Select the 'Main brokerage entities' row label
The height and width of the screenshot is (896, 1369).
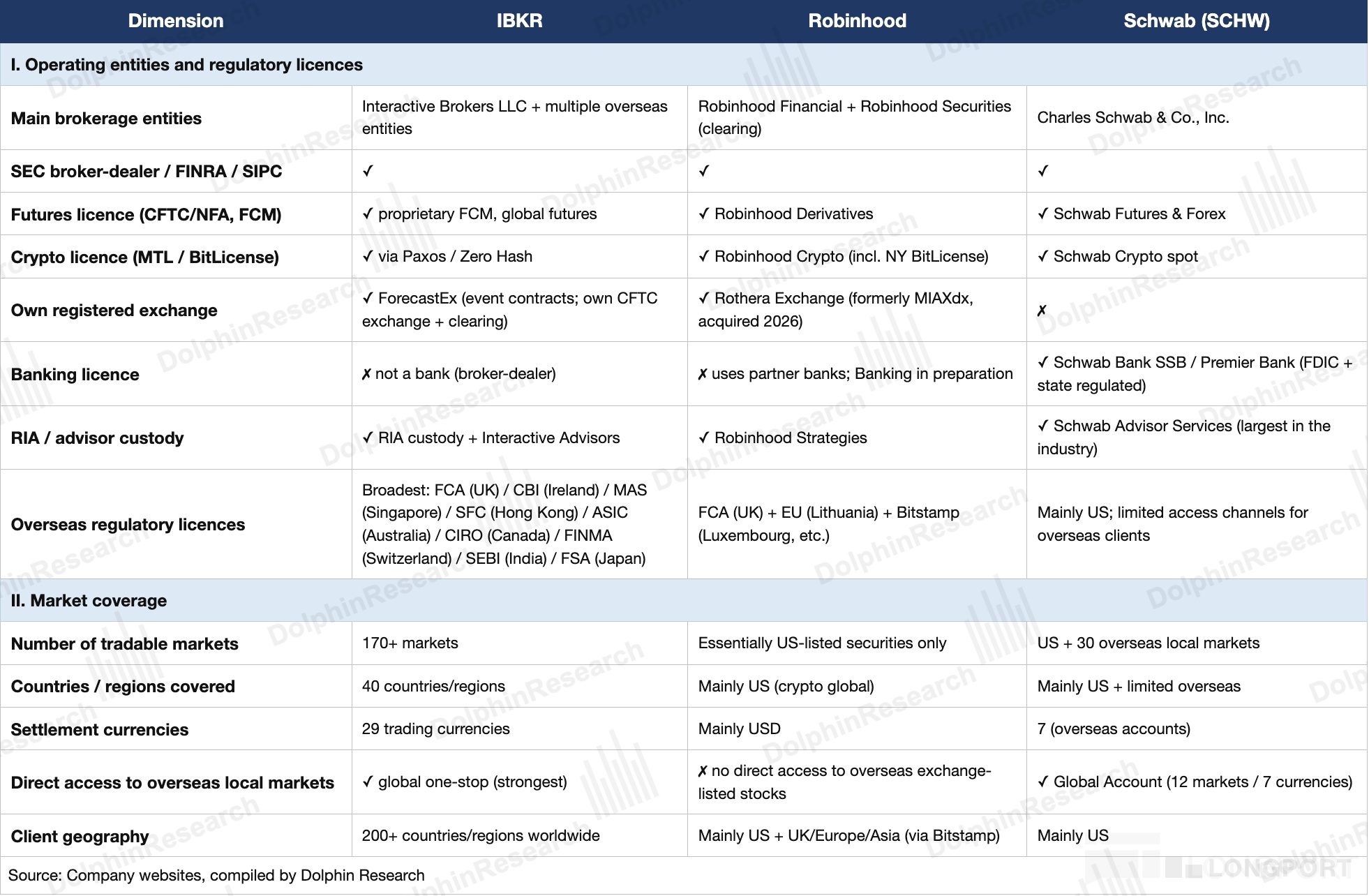(106, 119)
